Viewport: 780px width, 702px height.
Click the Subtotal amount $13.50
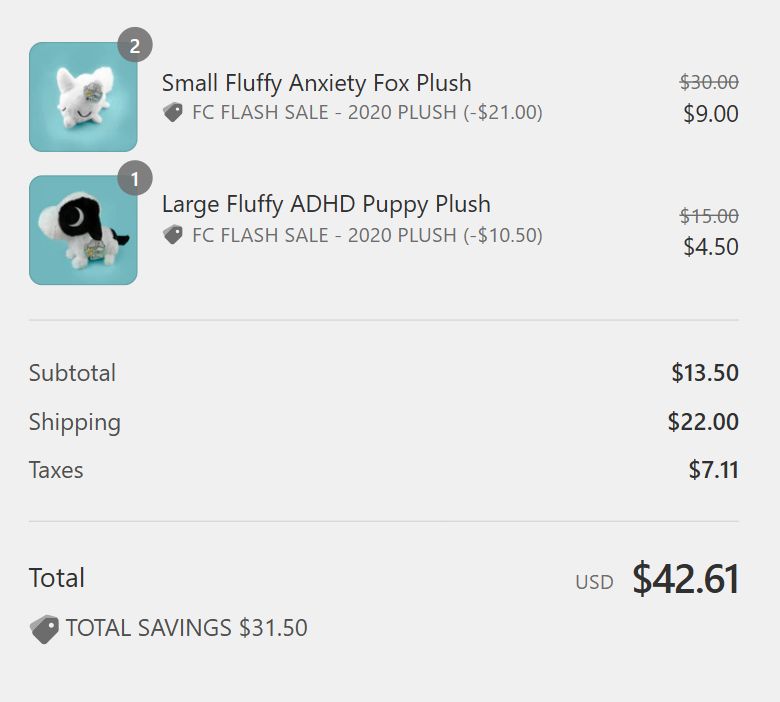tap(705, 373)
